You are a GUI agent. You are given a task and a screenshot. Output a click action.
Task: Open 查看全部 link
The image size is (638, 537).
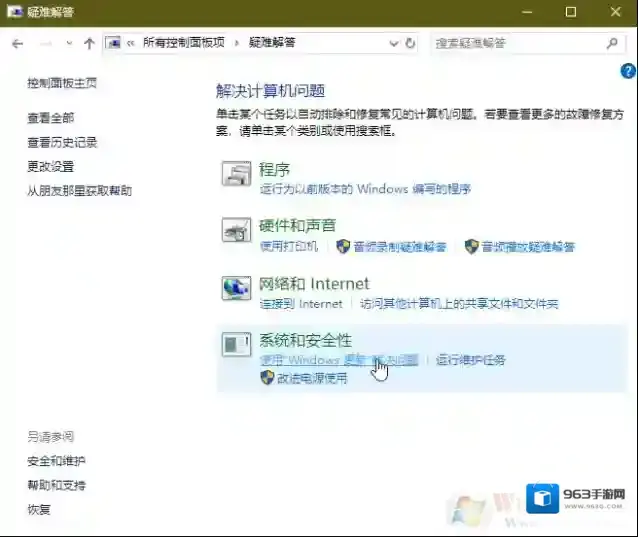click(x=50, y=118)
